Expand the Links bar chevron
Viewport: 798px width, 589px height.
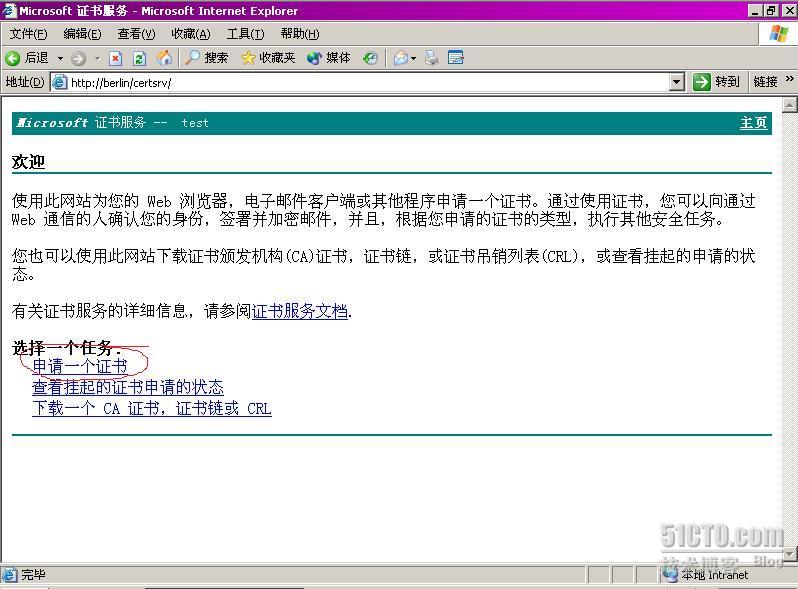point(789,79)
